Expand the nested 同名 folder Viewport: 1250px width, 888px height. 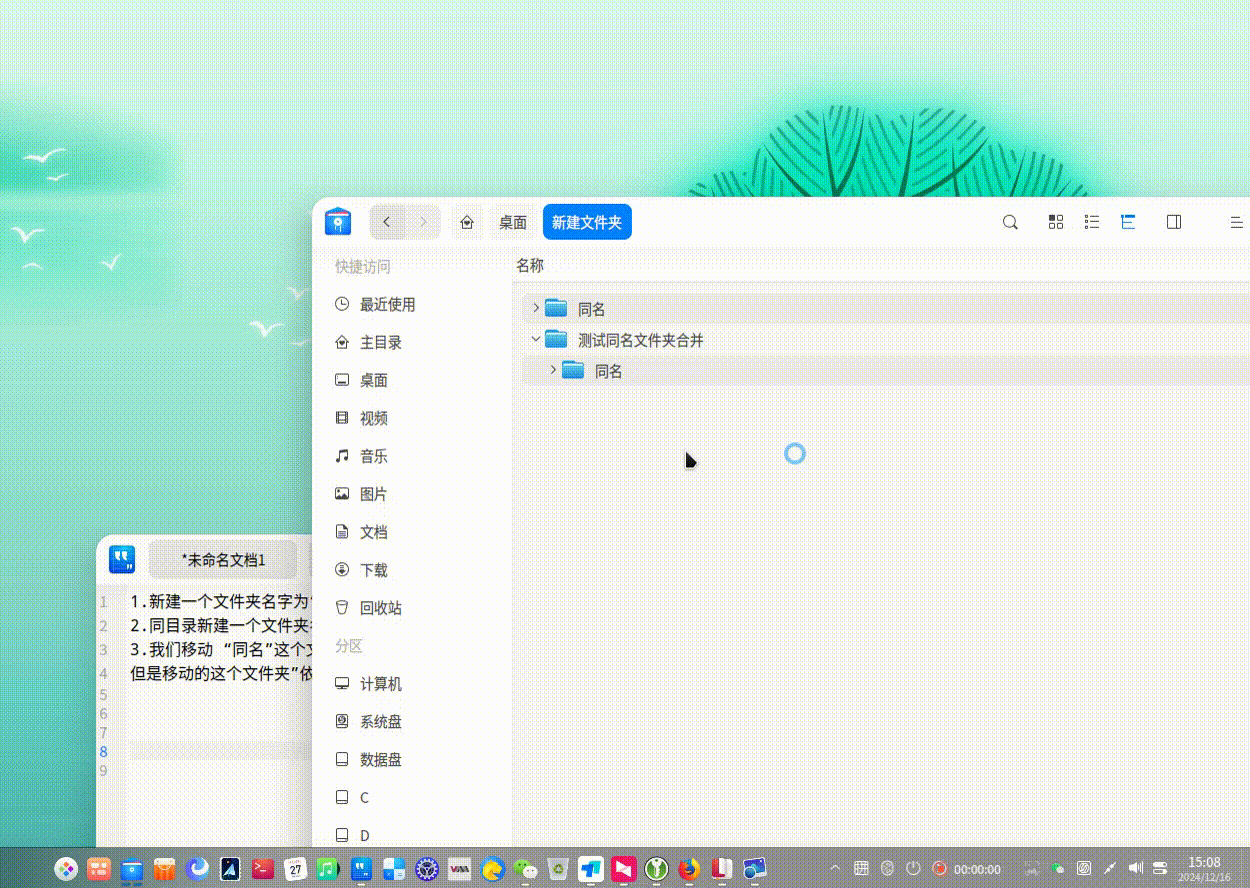[553, 370]
